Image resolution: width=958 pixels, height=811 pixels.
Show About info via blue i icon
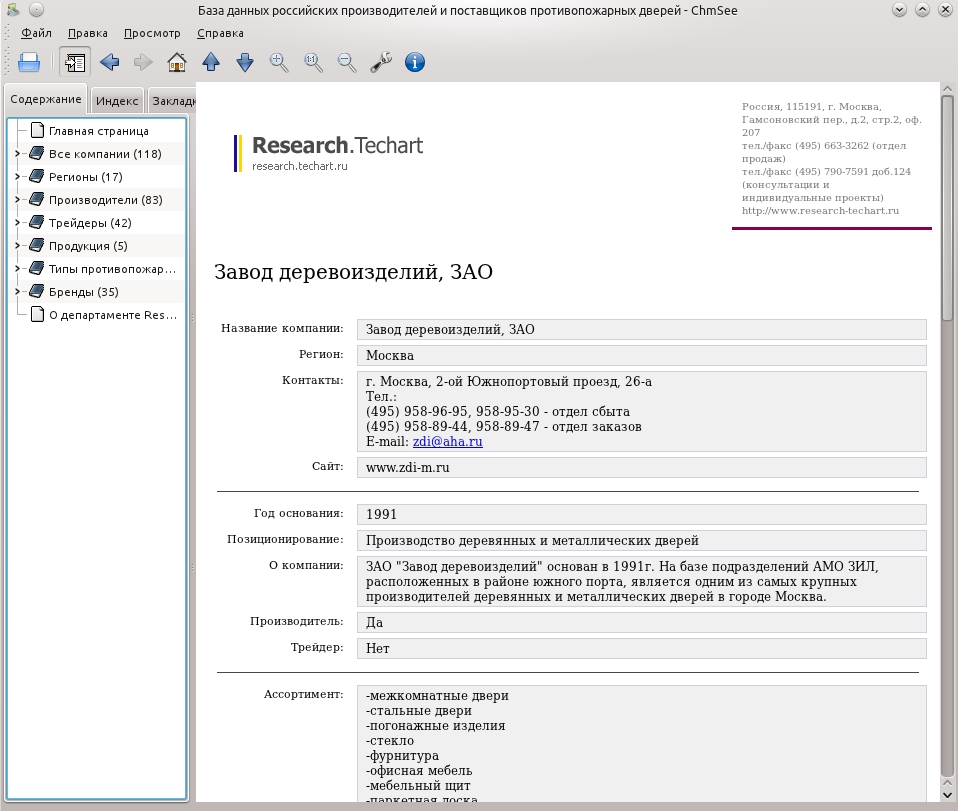(x=415, y=62)
